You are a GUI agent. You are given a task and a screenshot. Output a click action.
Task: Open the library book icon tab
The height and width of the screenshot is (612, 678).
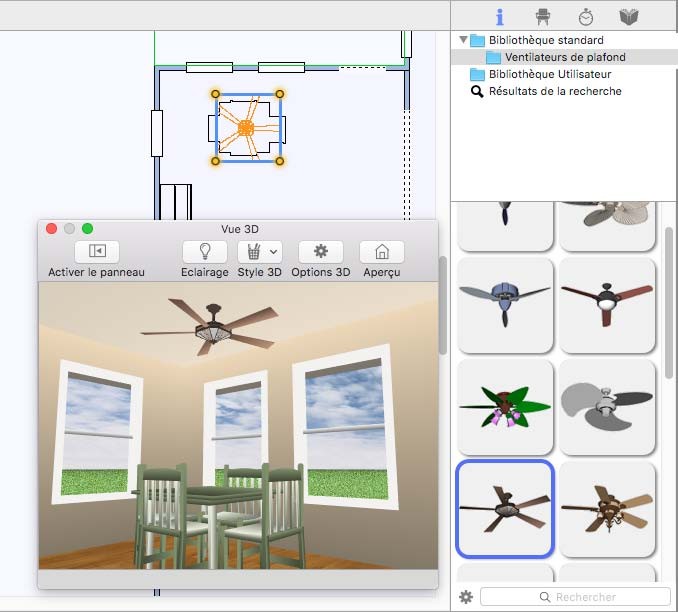pos(629,17)
